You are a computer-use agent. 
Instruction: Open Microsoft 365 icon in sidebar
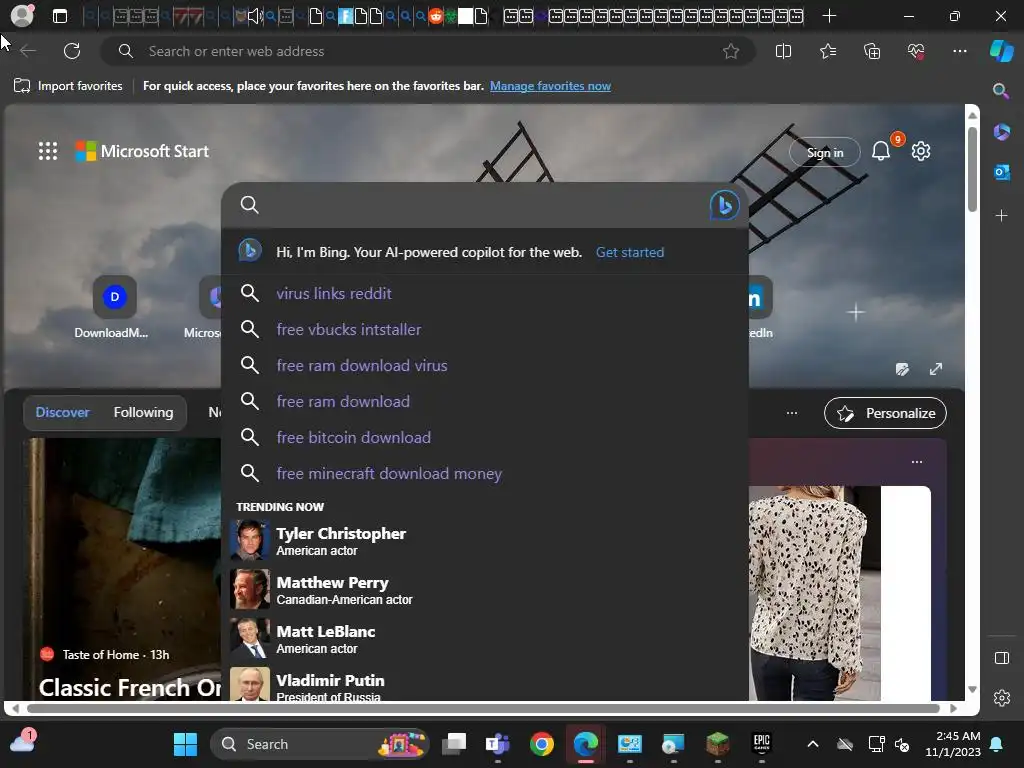[x=1001, y=132]
